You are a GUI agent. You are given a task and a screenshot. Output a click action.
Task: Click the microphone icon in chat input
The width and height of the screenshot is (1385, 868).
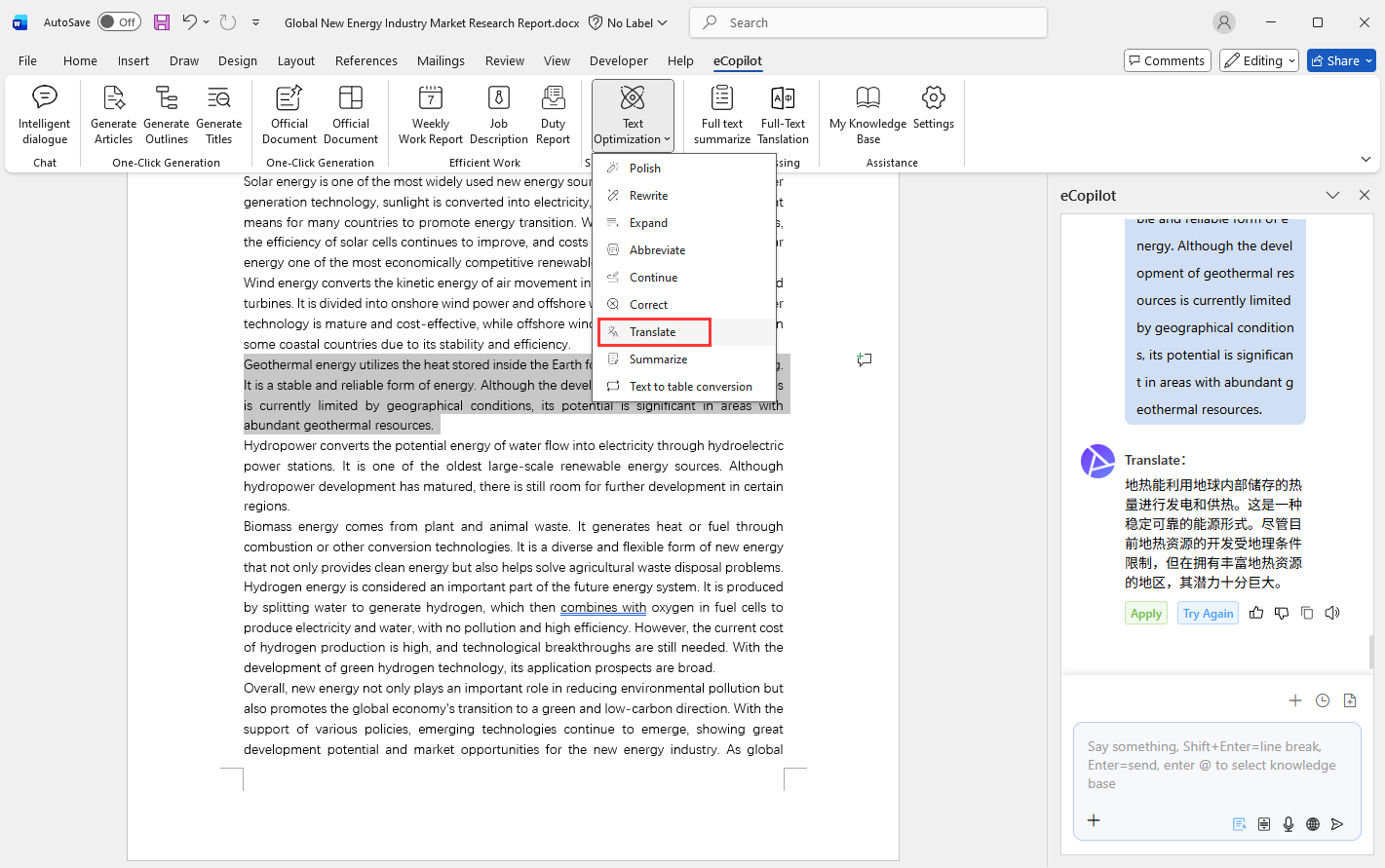[x=1289, y=824]
